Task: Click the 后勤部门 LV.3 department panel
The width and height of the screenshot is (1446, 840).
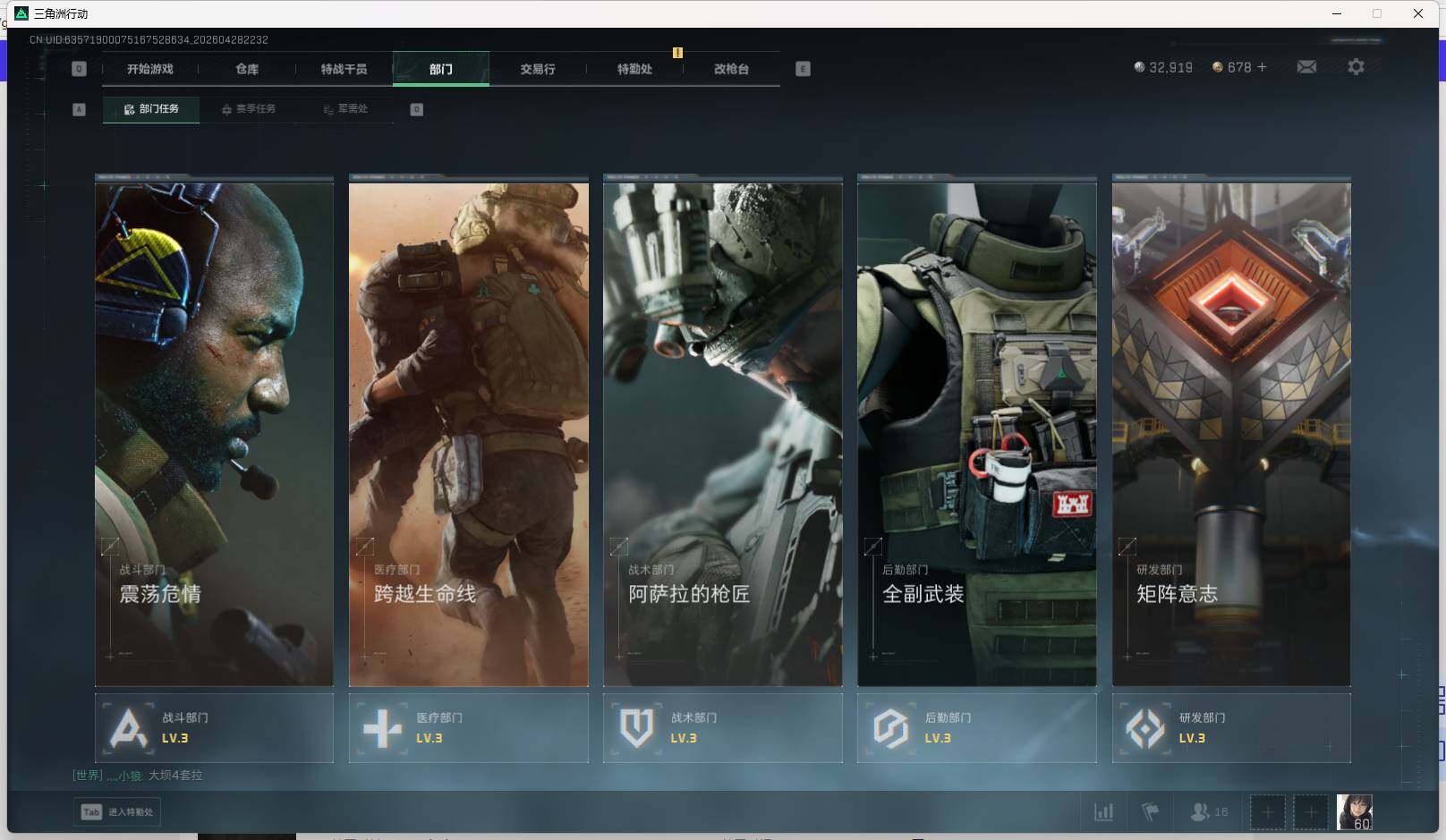Action: point(977,728)
